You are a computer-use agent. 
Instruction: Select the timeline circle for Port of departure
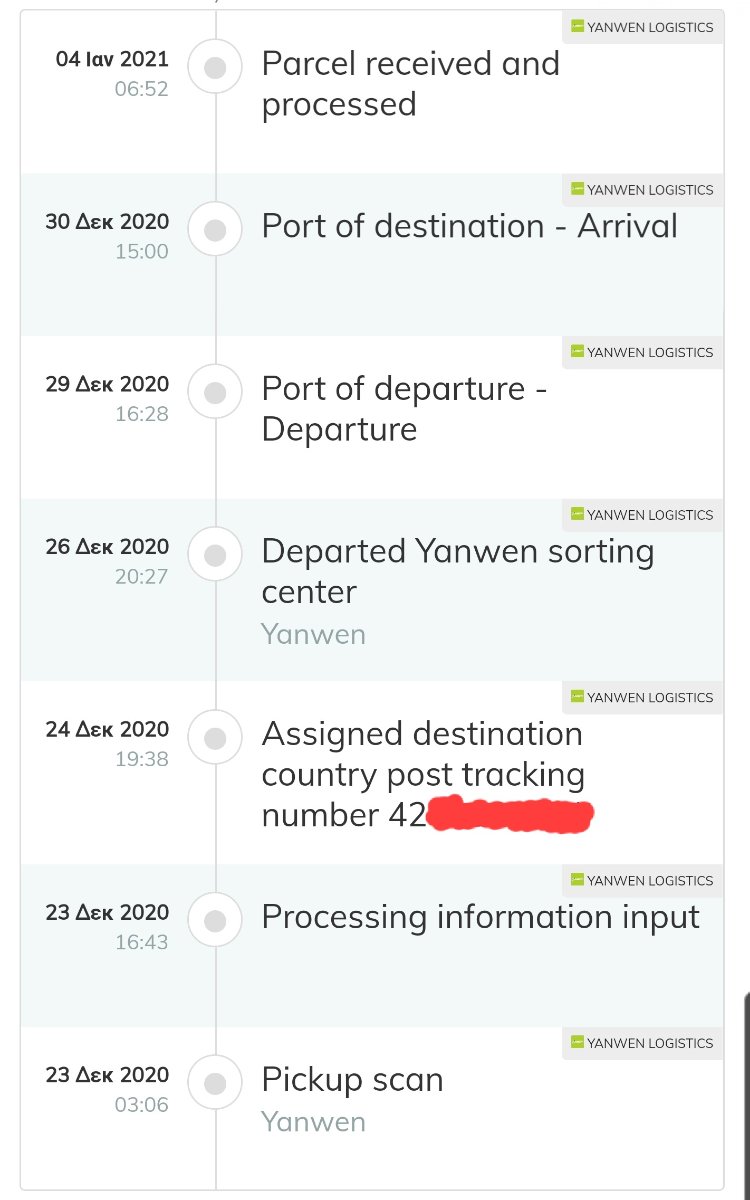tap(215, 393)
